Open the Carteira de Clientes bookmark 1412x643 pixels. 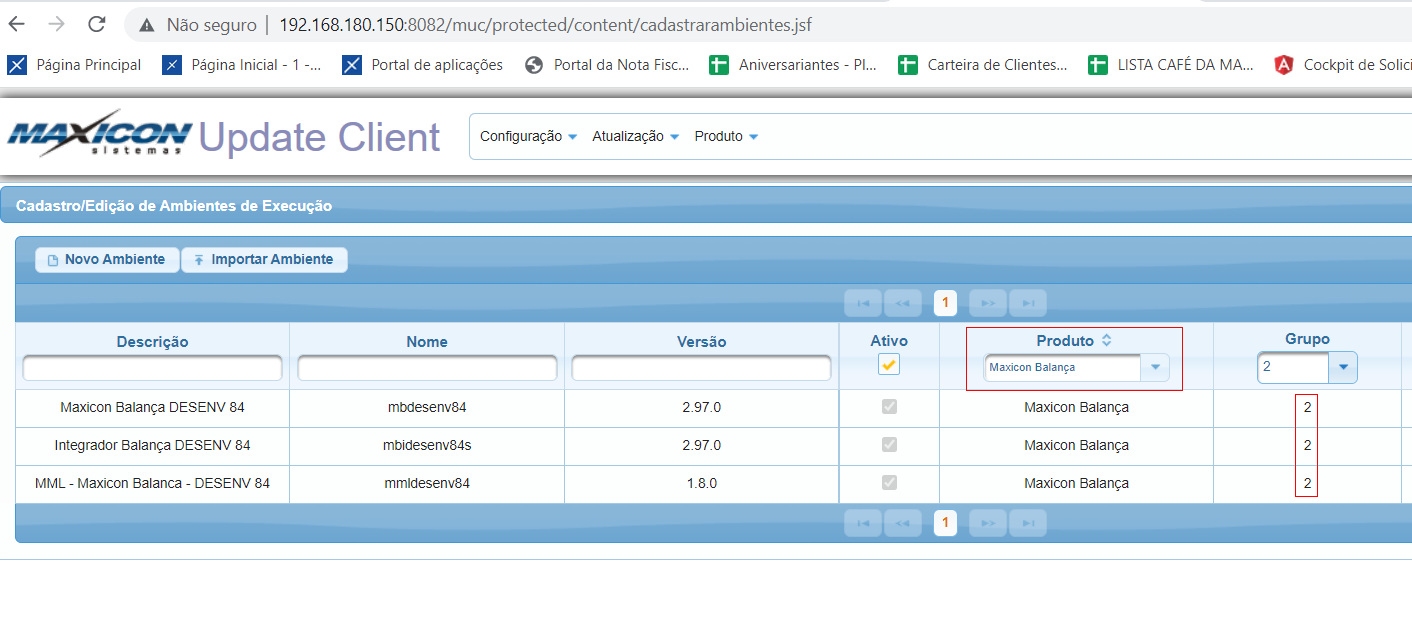(983, 65)
